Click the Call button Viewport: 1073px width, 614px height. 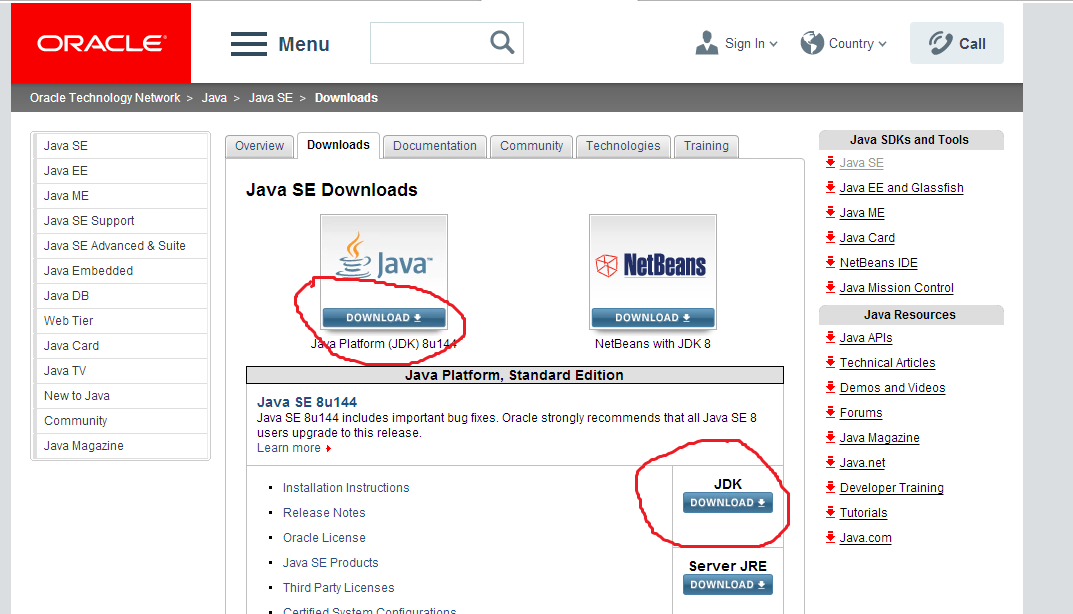click(957, 43)
